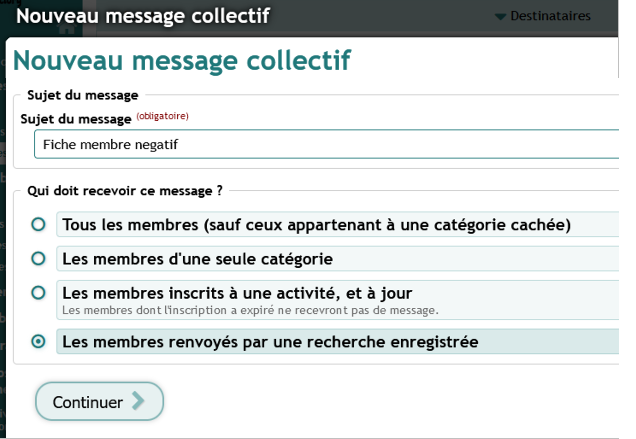Click the 'Qui doit recevoir ce message ?' legend
This screenshot has width=636, height=439.
coord(124,189)
